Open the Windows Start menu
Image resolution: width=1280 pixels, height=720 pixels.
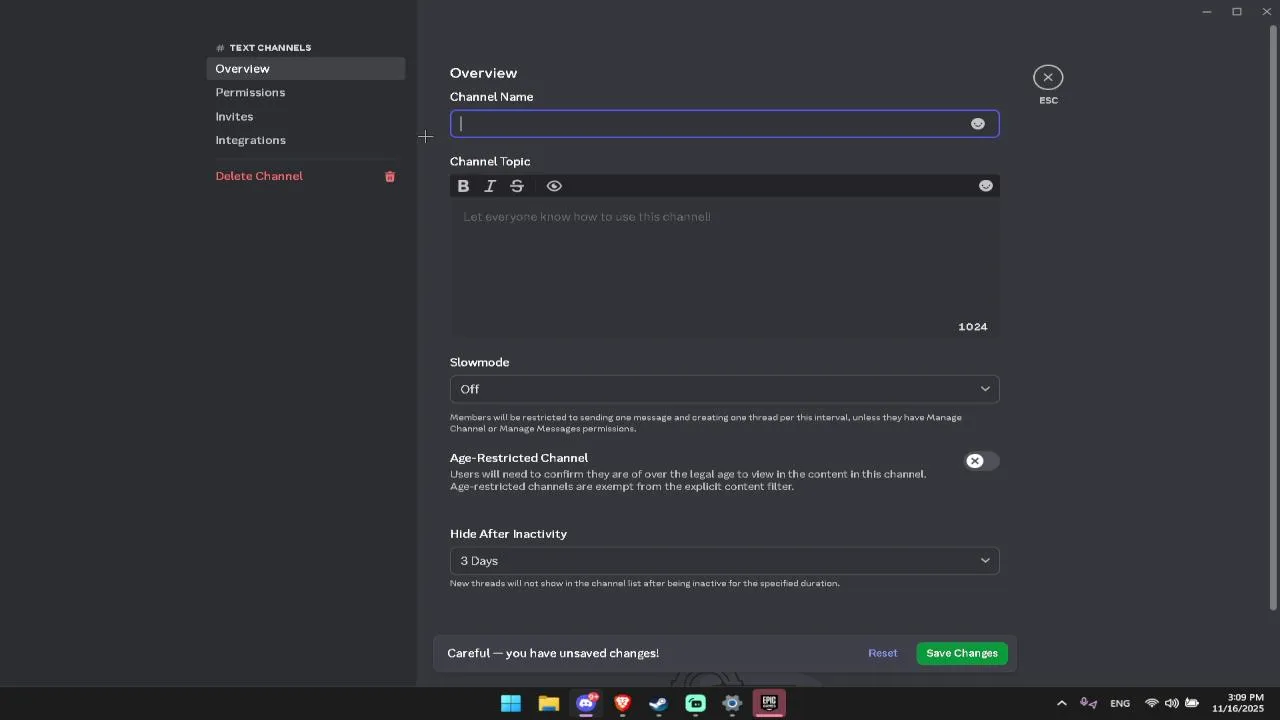[511, 703]
